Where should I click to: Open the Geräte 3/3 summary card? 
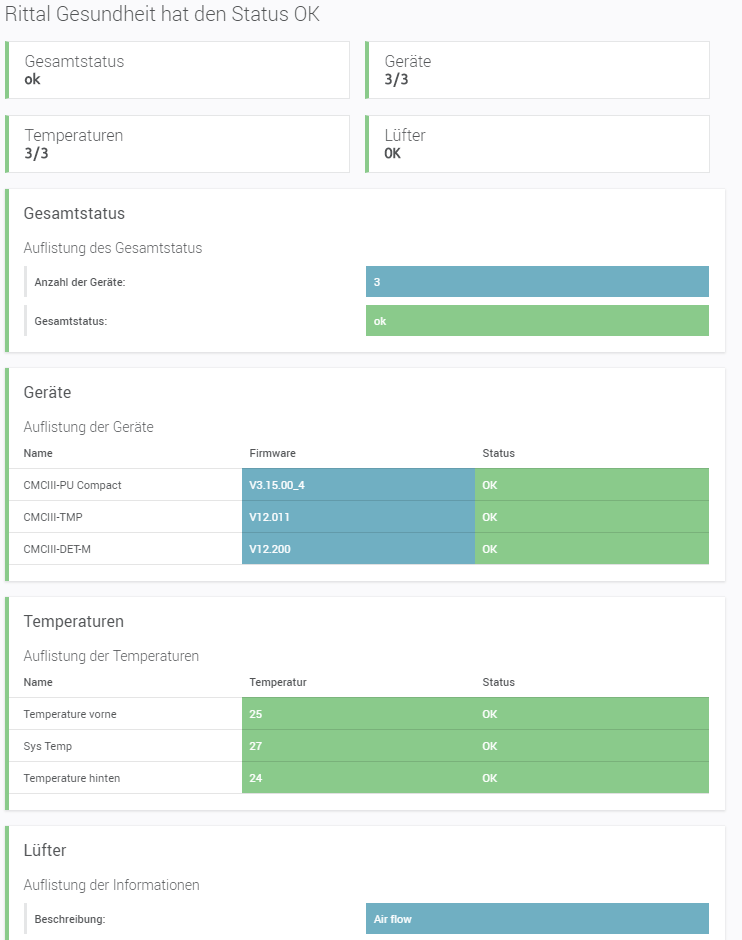(537, 70)
